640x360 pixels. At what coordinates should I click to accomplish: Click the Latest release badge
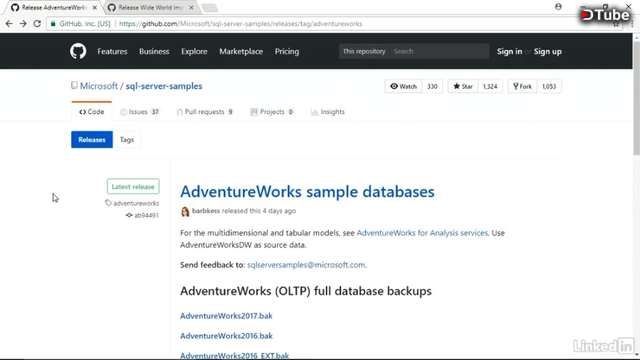pyautogui.click(x=133, y=187)
